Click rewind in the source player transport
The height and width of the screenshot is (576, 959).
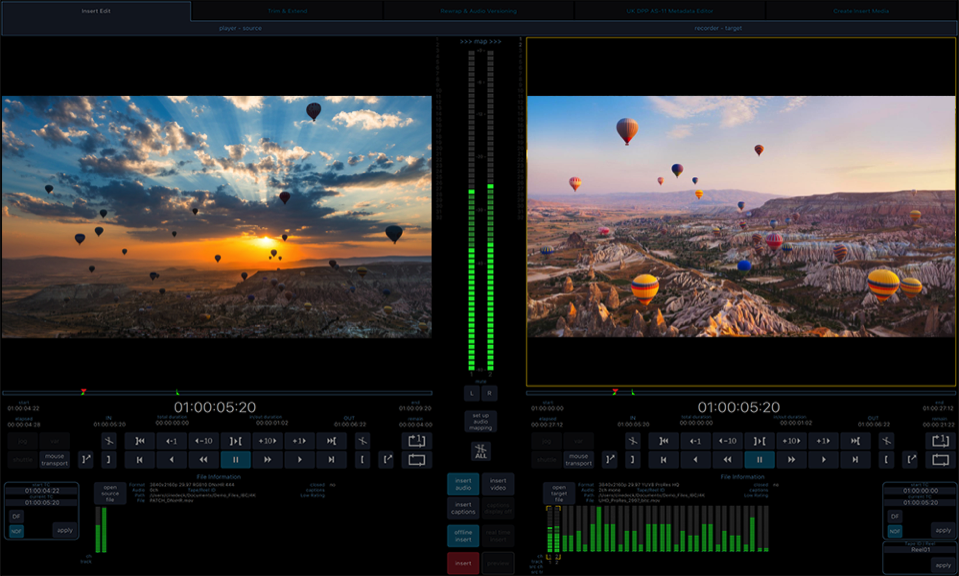coord(204,460)
